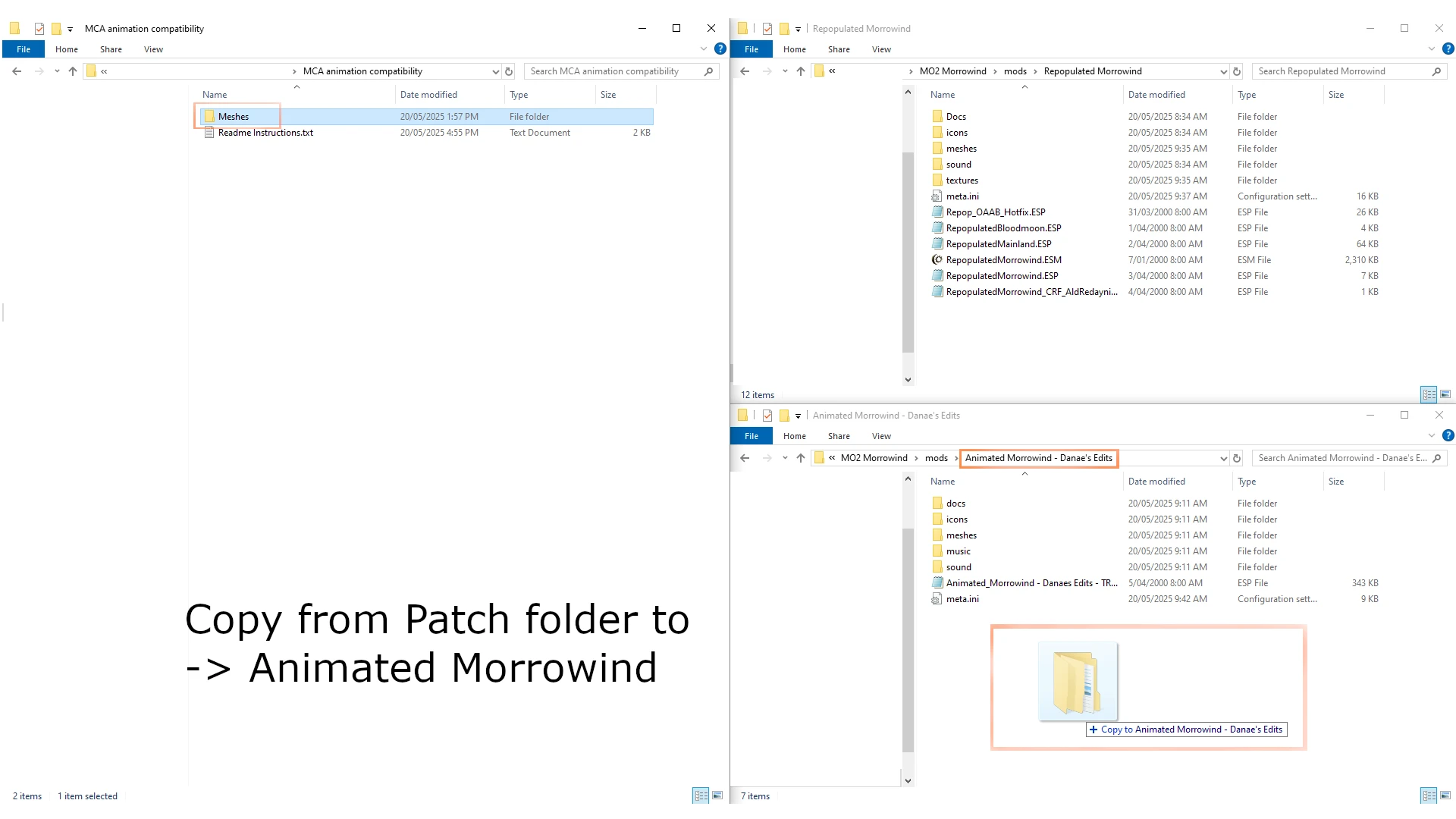
Task: Switch MCA window to large icons view
Action: (x=717, y=795)
